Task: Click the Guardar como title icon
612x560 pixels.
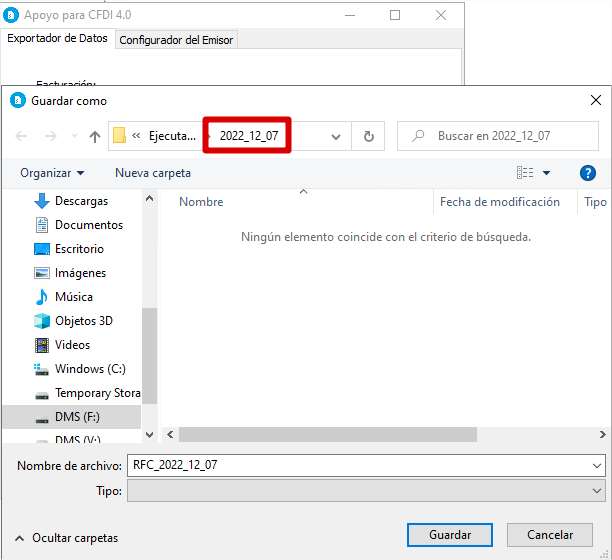Action: pyautogui.click(x=18, y=100)
